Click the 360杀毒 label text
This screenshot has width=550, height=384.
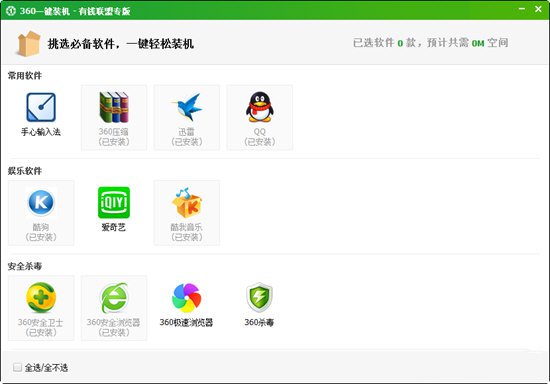259,322
